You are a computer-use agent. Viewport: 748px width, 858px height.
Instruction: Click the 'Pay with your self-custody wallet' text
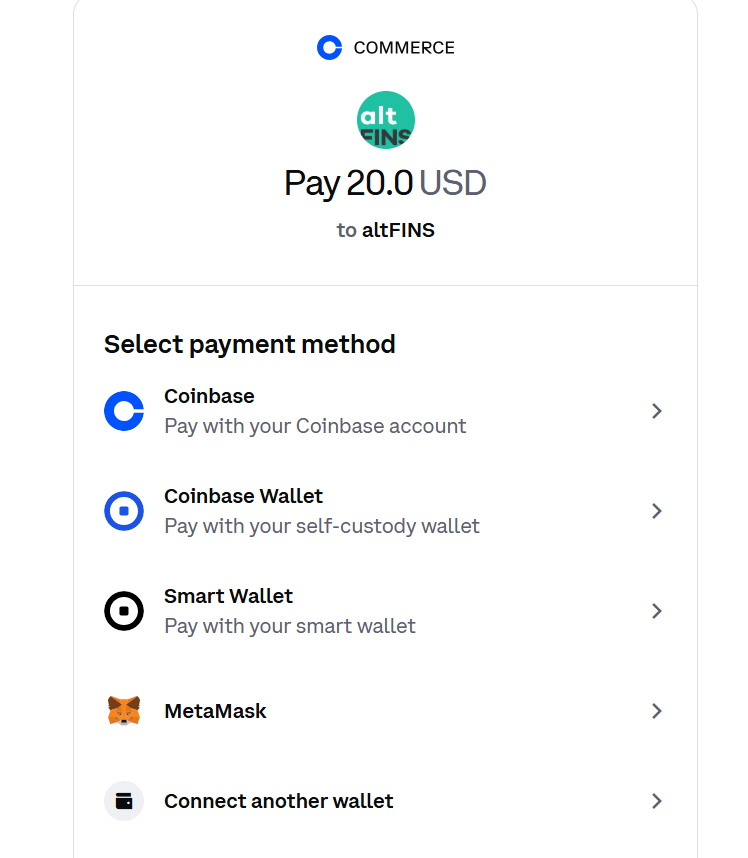click(322, 526)
